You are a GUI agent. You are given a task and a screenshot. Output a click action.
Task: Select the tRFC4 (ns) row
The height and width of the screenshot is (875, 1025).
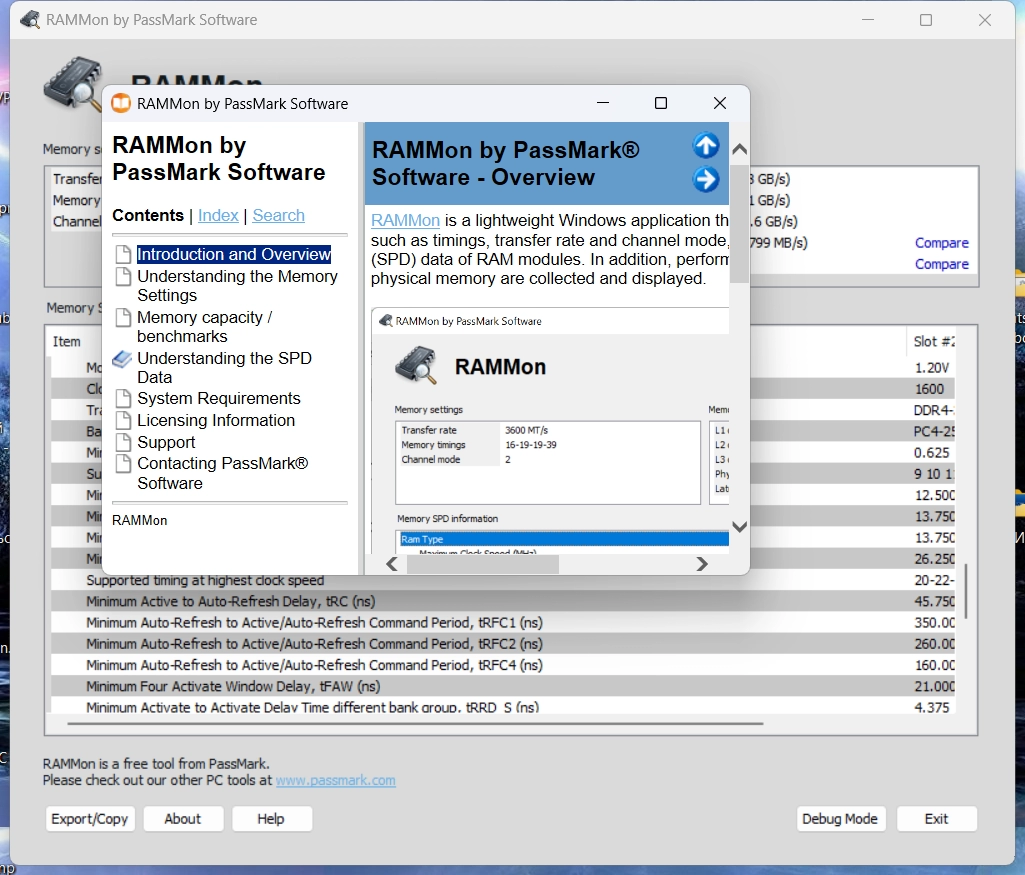(503, 665)
